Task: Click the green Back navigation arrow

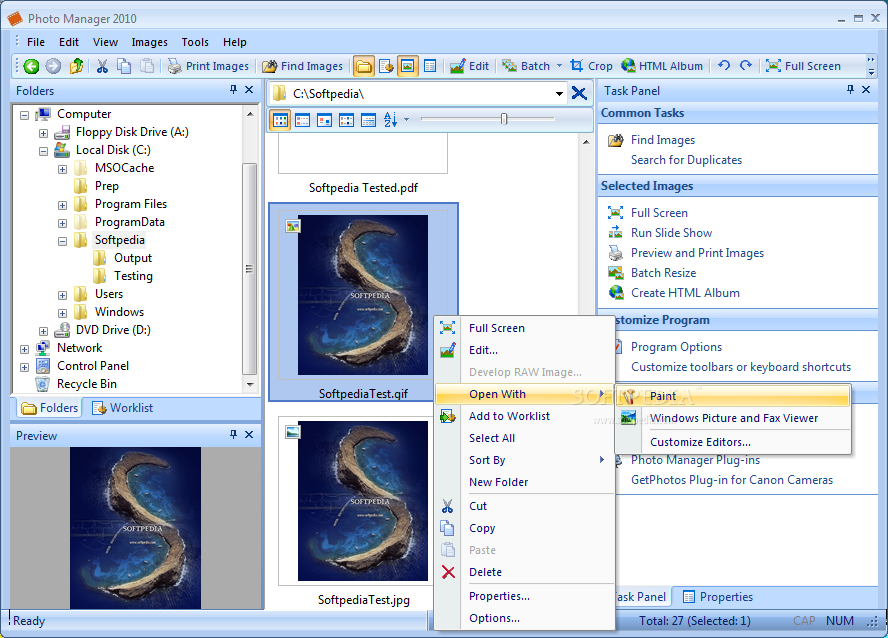Action: [x=31, y=66]
